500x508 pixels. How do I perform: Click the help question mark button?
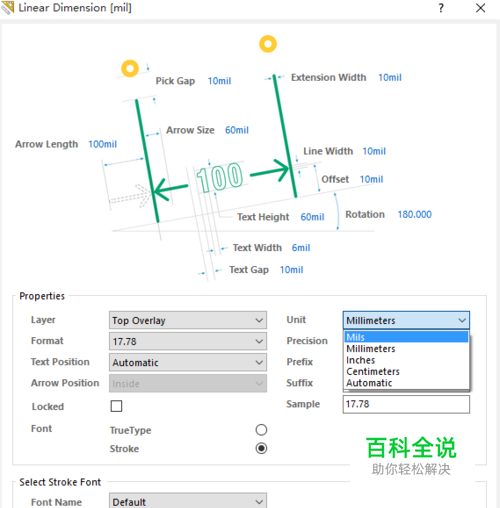(441, 8)
